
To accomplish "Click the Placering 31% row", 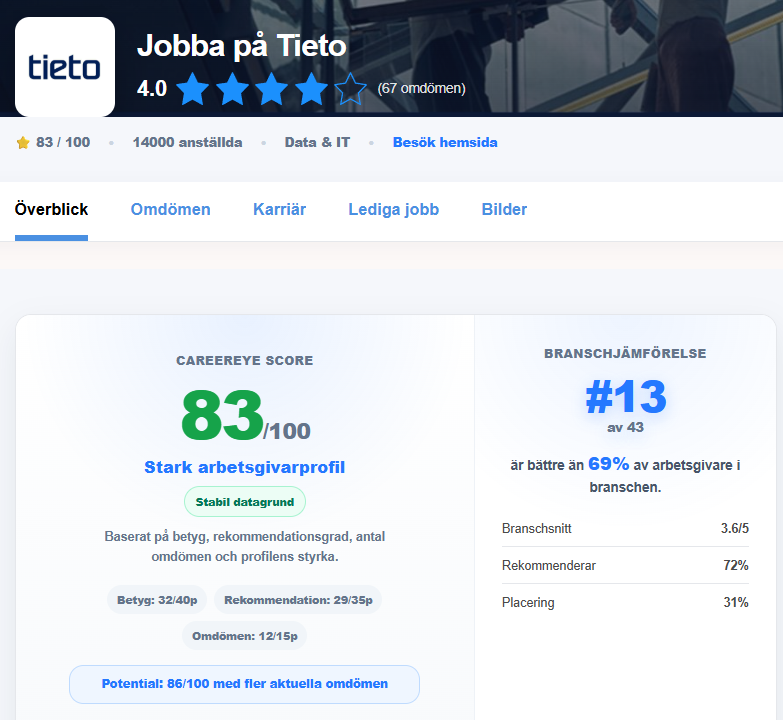I will pos(625,602).
